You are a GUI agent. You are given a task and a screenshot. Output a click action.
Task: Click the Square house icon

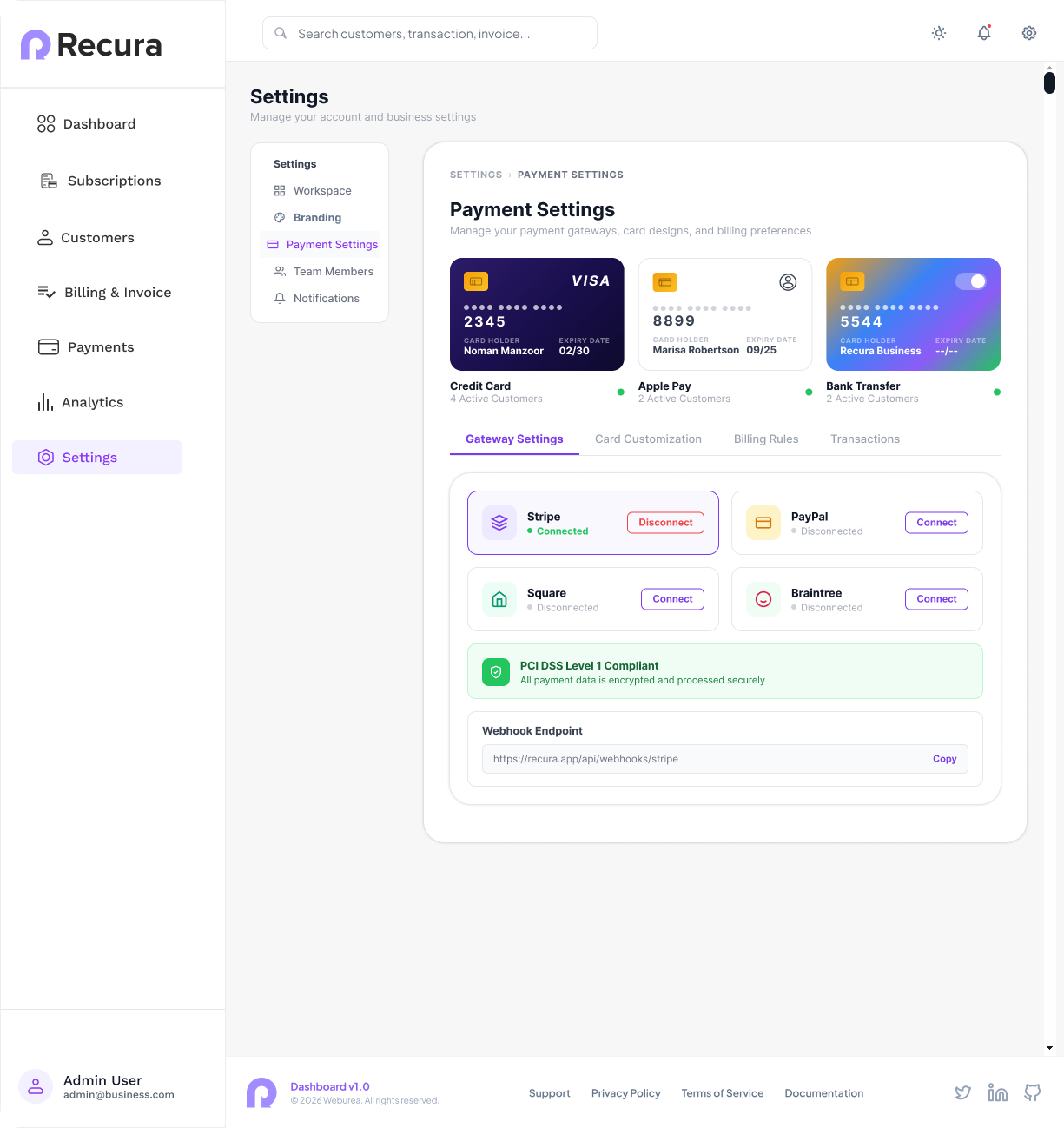(x=499, y=599)
